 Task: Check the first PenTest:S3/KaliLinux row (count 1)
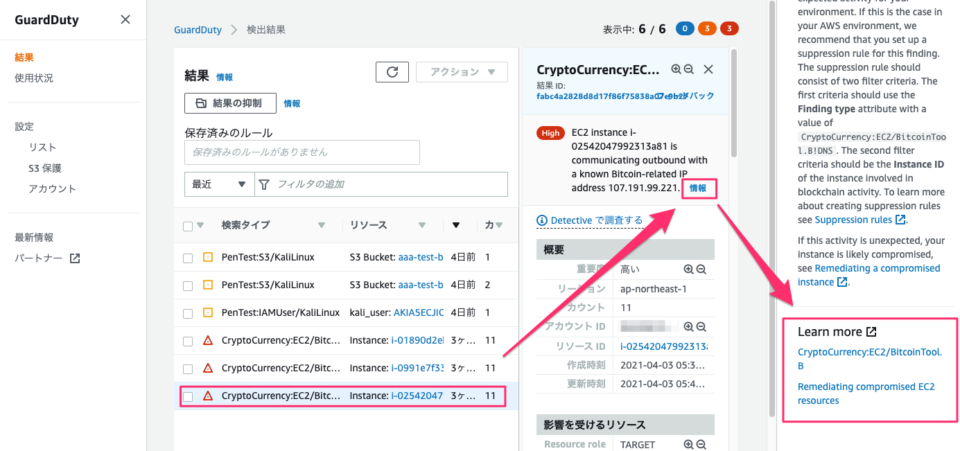pos(188,258)
